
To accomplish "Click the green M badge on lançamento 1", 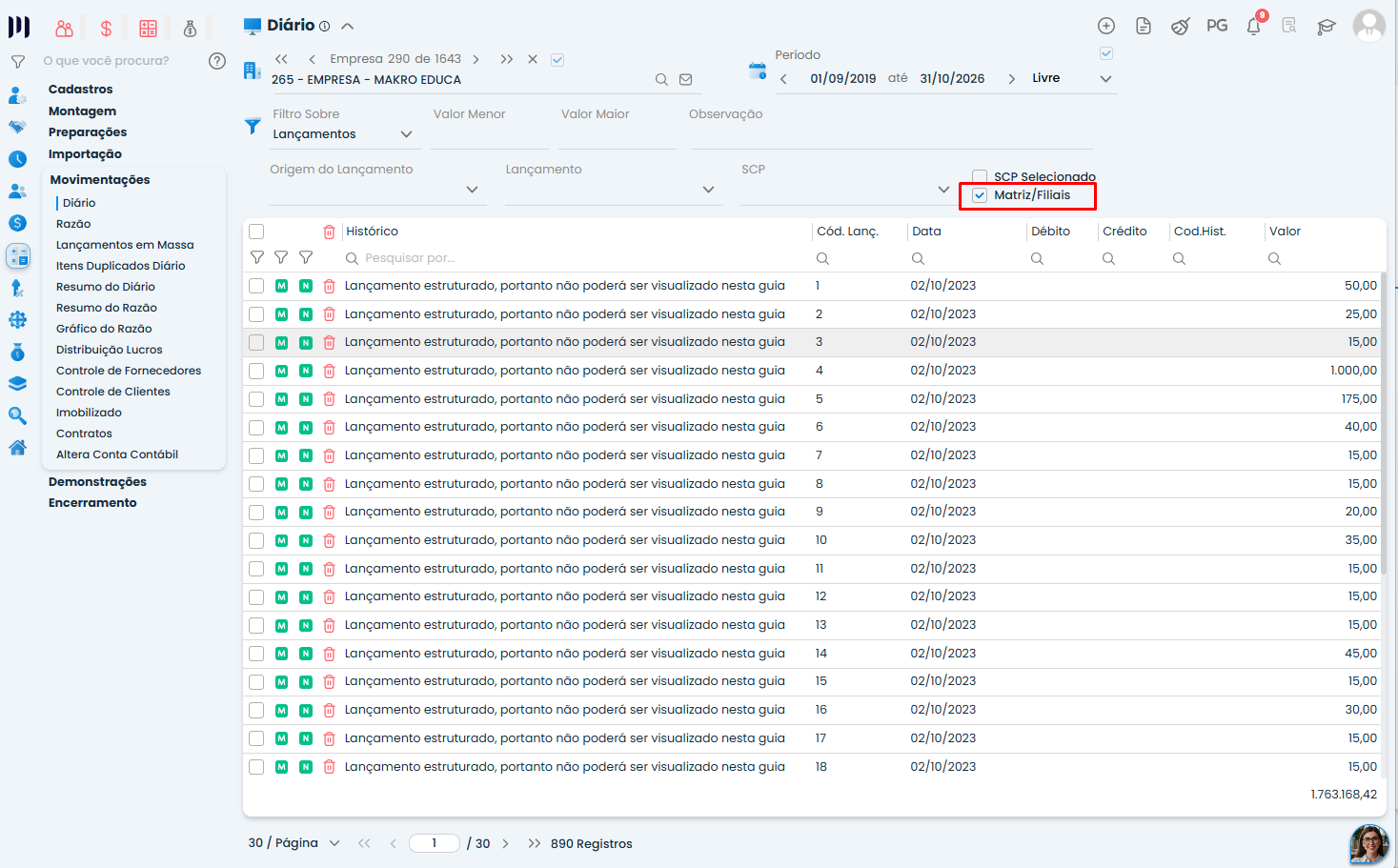I will pyautogui.click(x=281, y=286).
